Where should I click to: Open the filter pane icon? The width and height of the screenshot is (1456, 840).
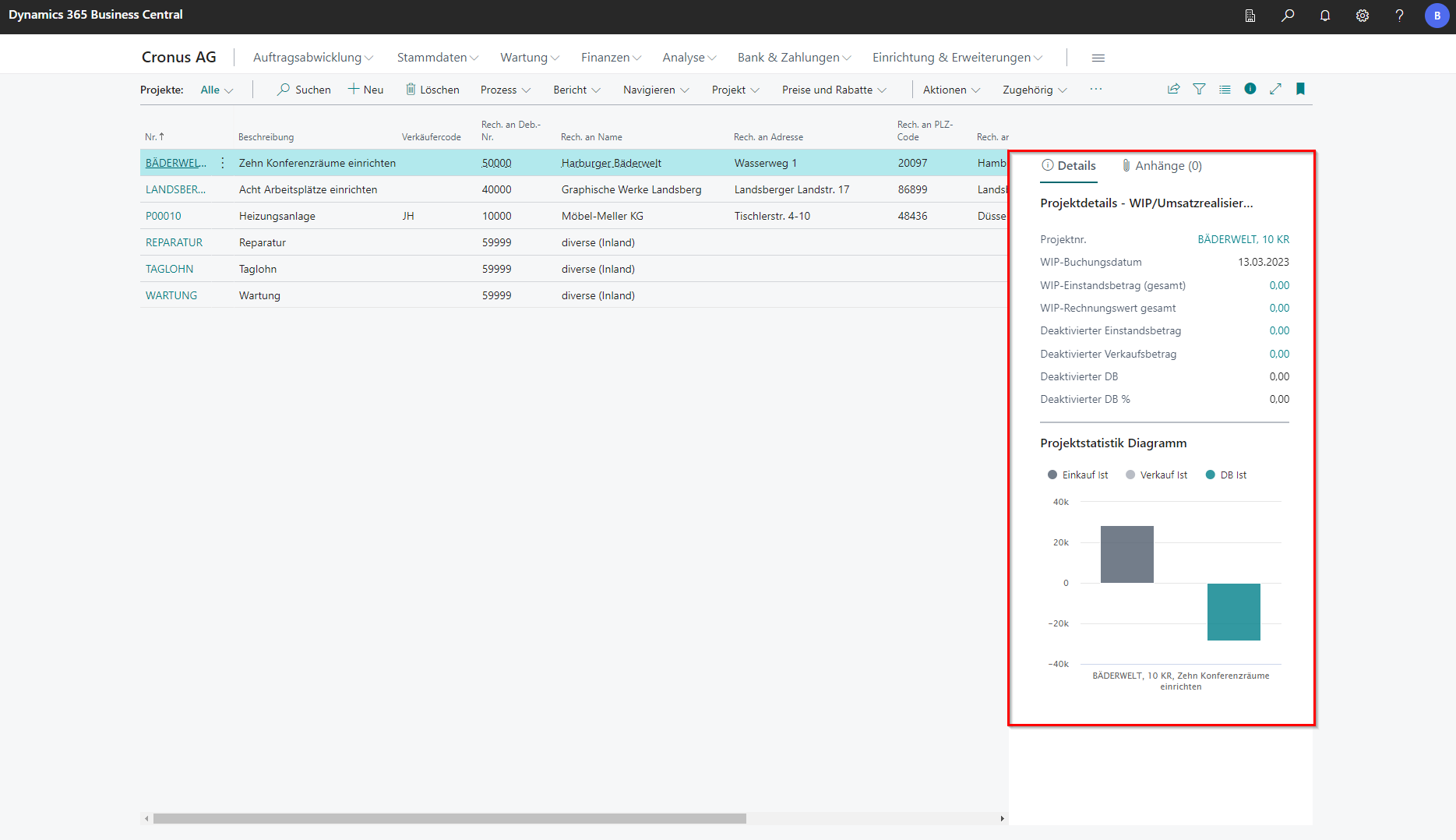[x=1199, y=89]
